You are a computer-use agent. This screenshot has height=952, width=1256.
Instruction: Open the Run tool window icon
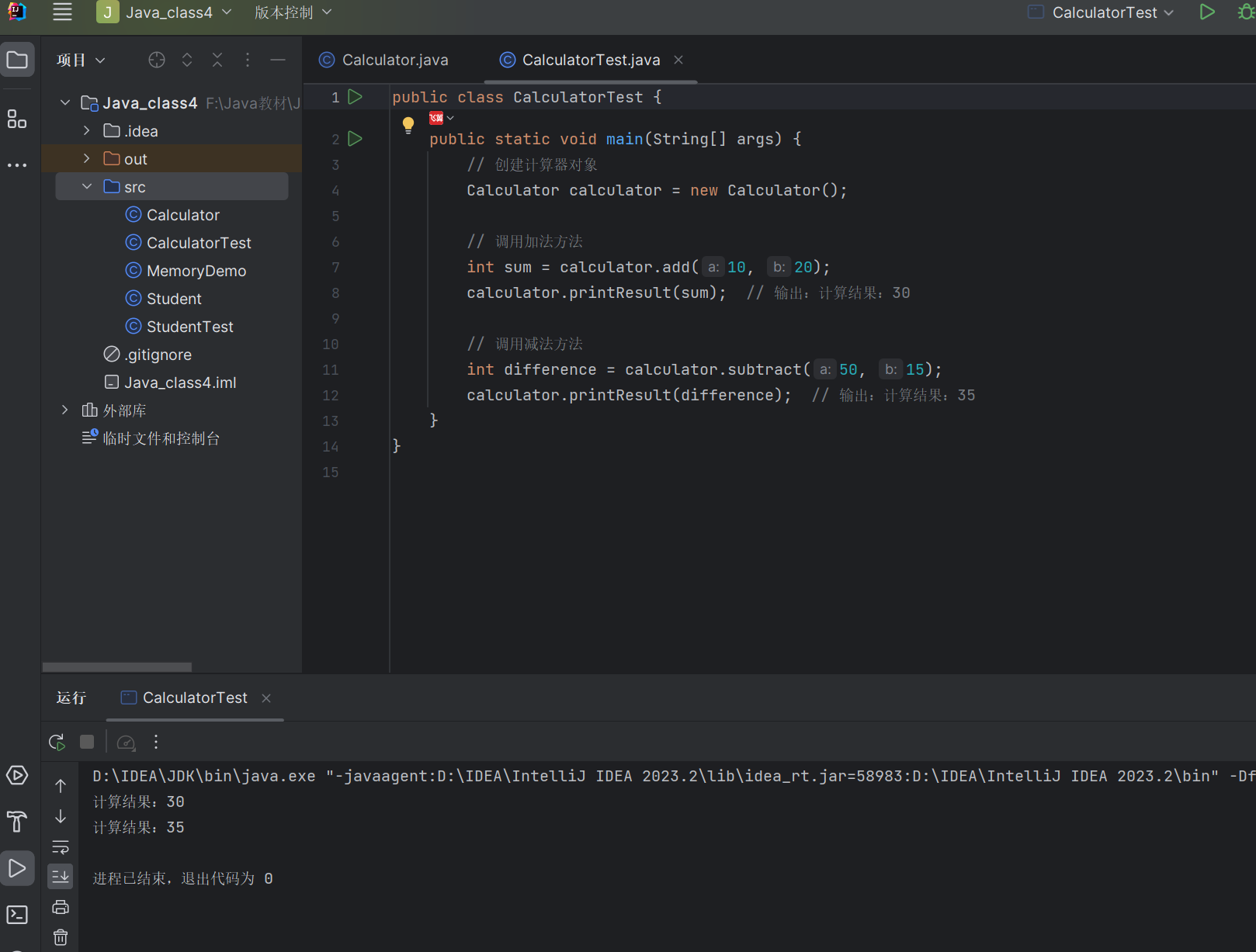pyautogui.click(x=17, y=868)
